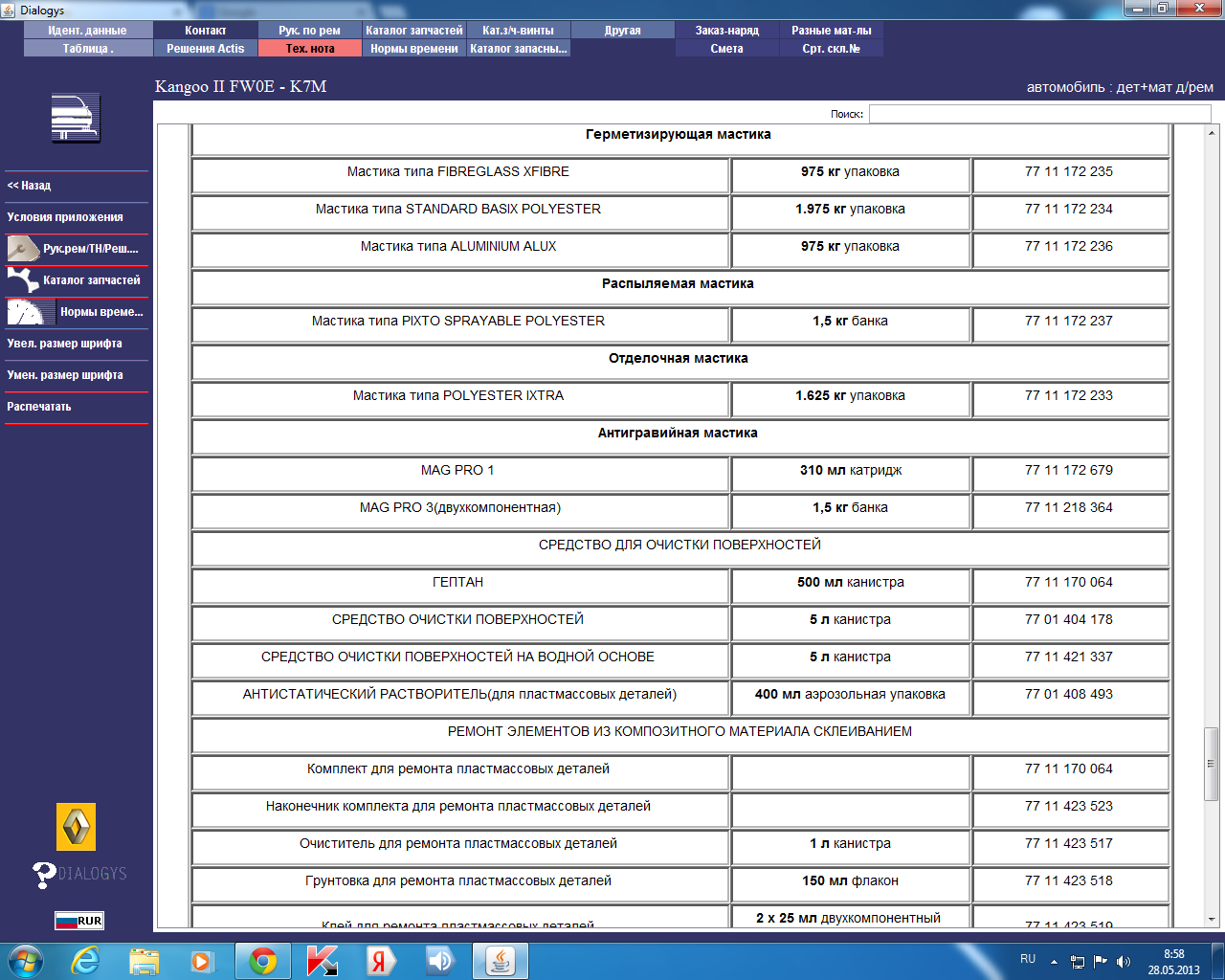Click the Renault logo

coord(77,827)
